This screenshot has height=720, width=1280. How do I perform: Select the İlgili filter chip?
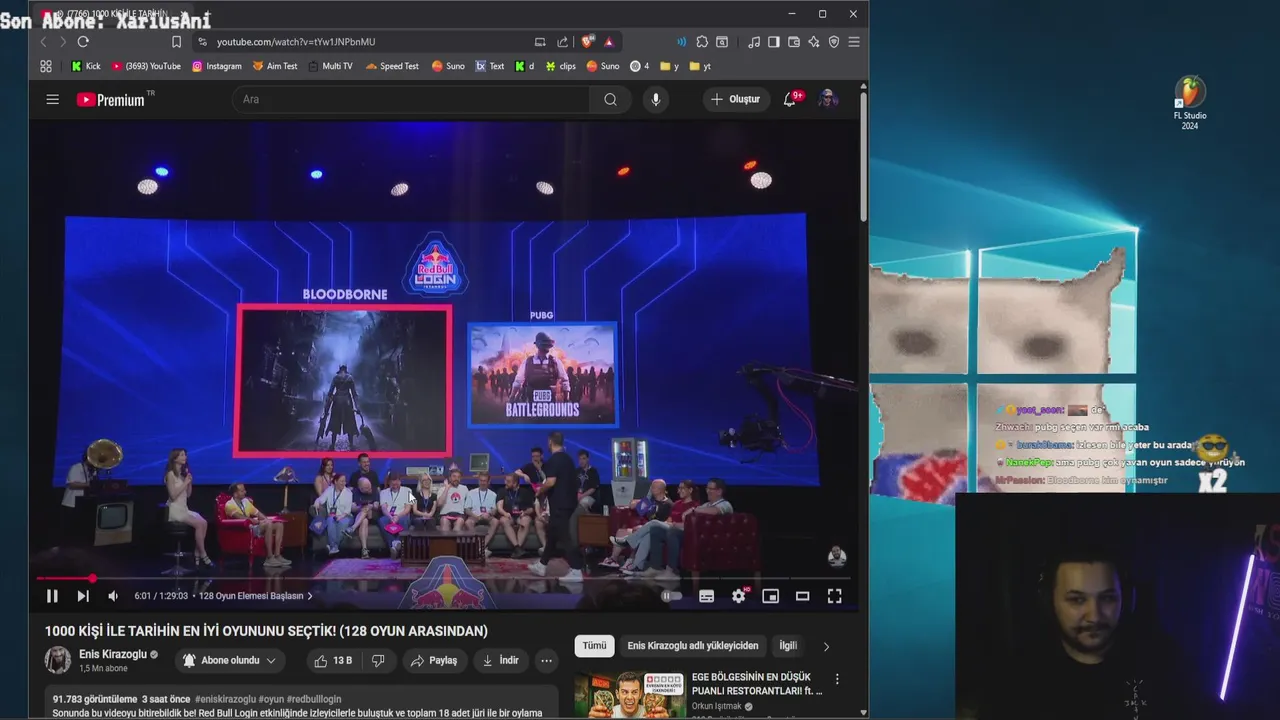click(789, 646)
